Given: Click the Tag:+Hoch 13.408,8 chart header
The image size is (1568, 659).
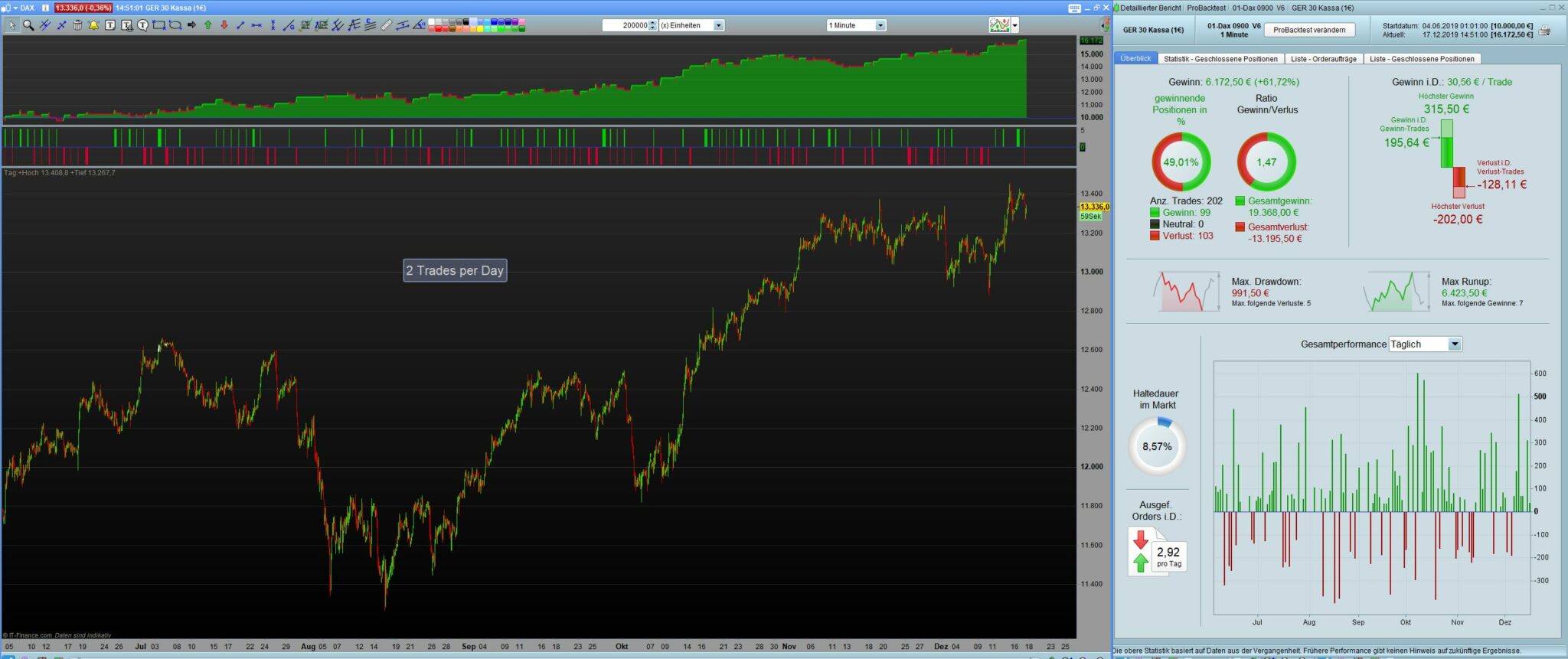Looking at the screenshot, I should 60,173.
